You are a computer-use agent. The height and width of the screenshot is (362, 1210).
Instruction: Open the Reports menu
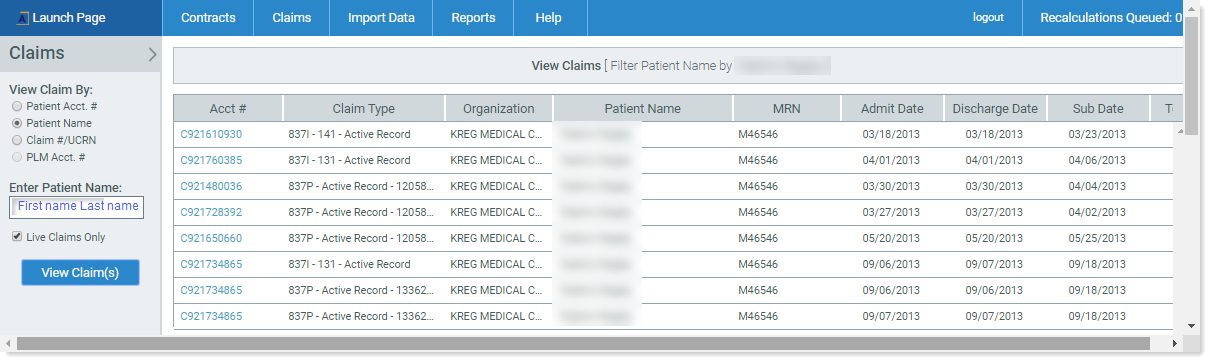pyautogui.click(x=473, y=18)
